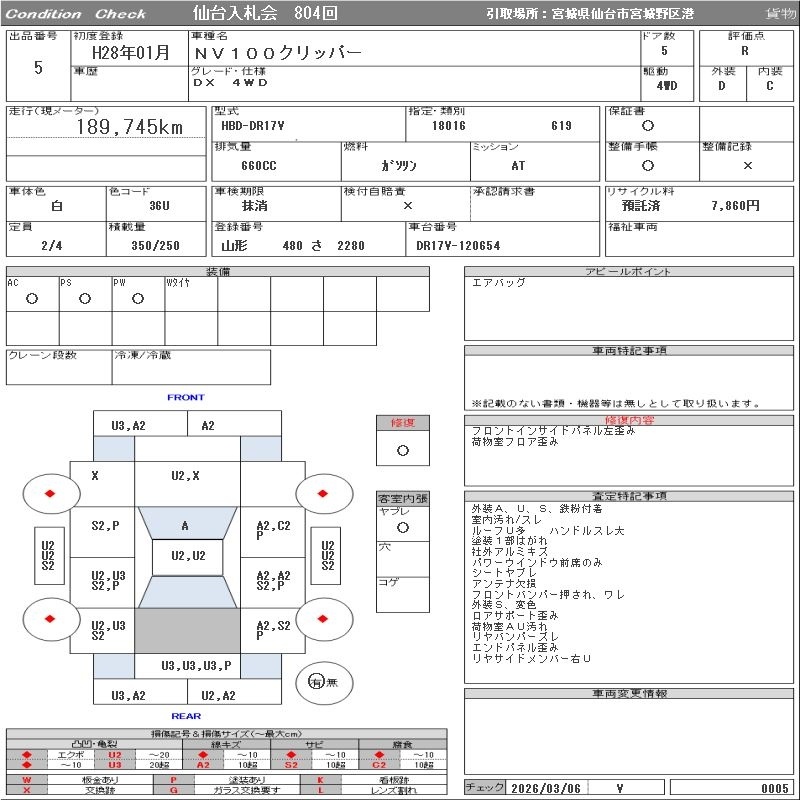This screenshot has height=800, width=800.
Task: Click the 査定特記事項 section heading
Action: tap(629, 496)
